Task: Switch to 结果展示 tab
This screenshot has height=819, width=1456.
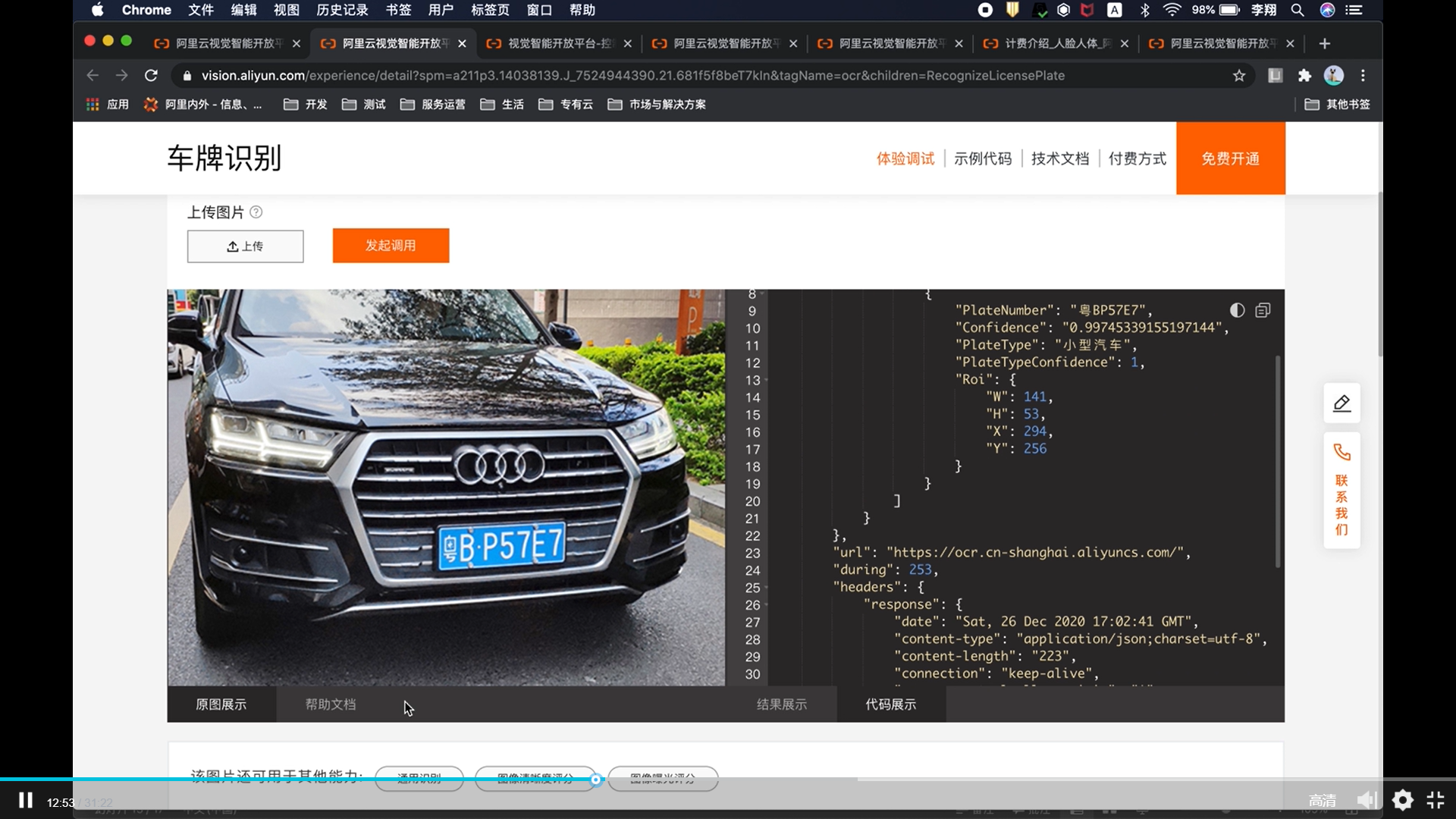Action: click(781, 704)
